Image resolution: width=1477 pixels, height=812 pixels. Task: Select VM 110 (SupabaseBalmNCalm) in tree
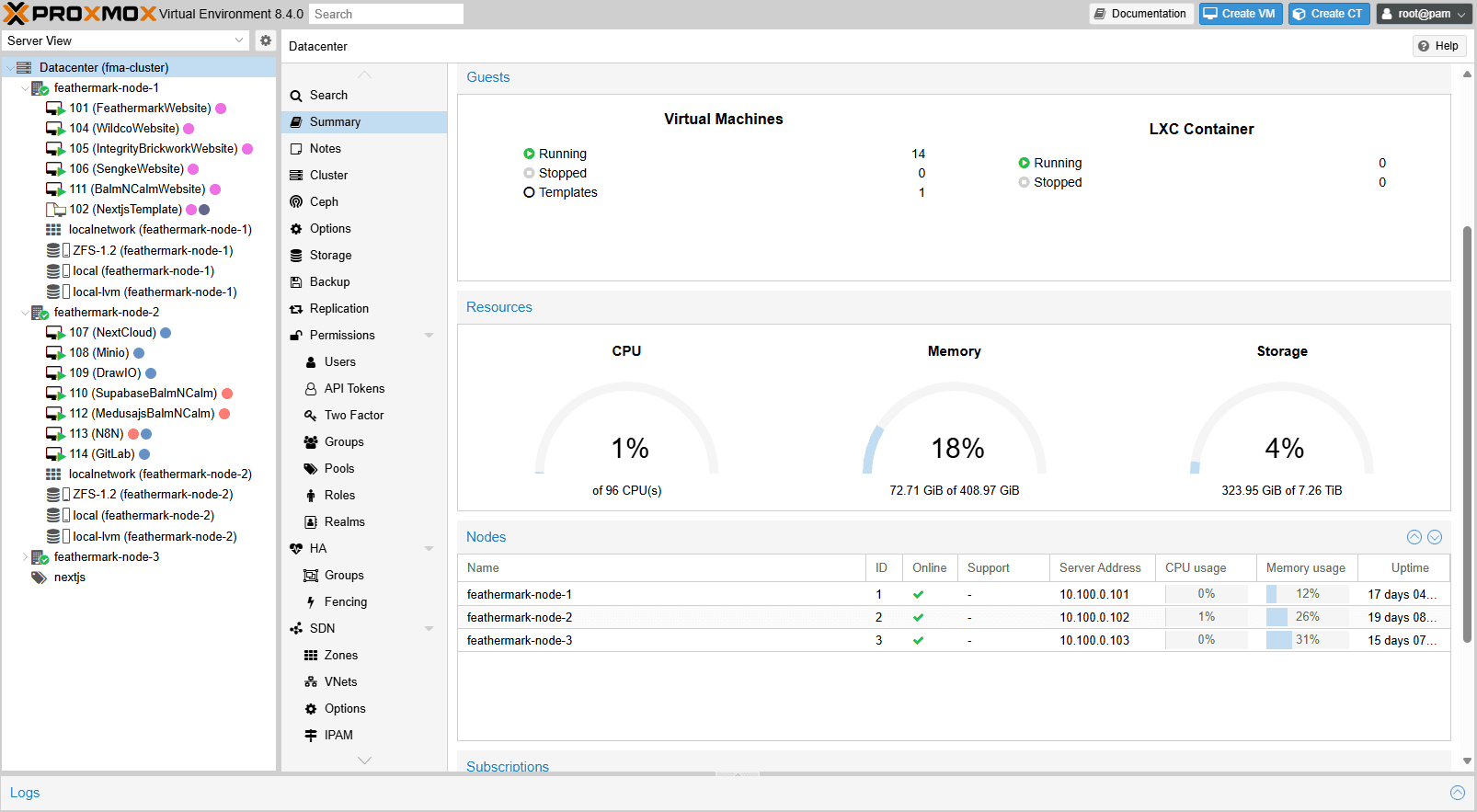138,394
